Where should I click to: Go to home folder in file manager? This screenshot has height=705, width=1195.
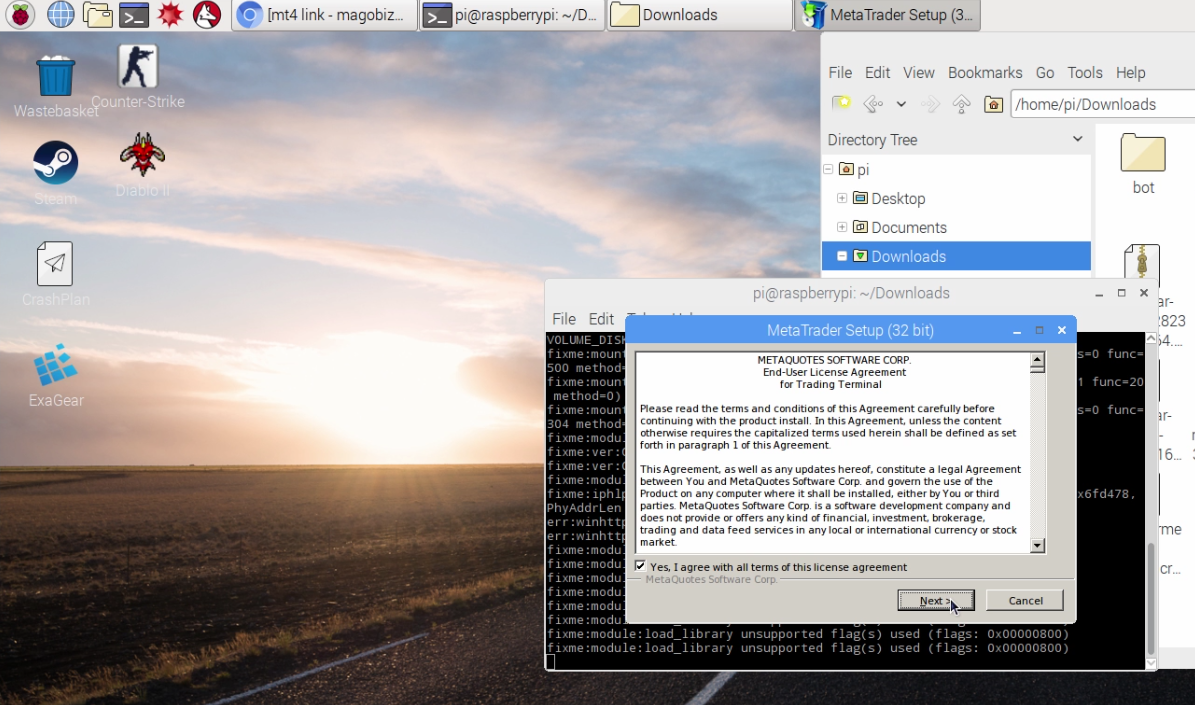(993, 104)
